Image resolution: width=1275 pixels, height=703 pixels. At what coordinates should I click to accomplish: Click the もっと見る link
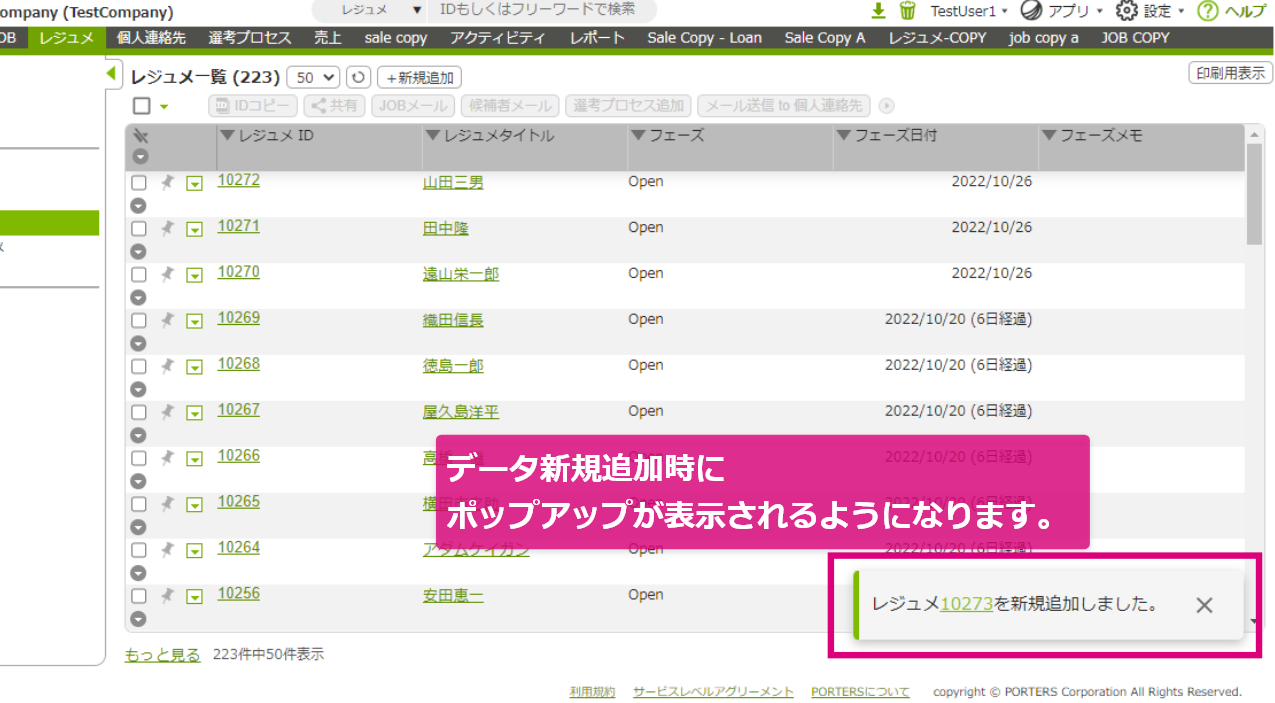click(x=162, y=655)
